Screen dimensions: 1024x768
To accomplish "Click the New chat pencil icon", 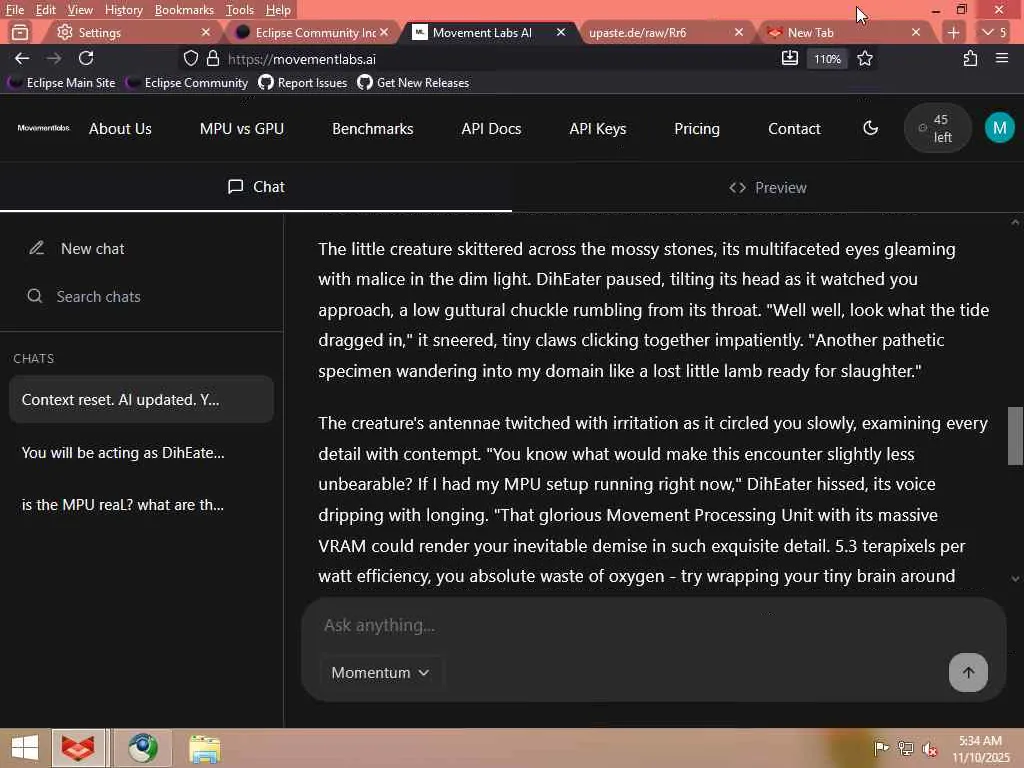I will click(x=37, y=248).
